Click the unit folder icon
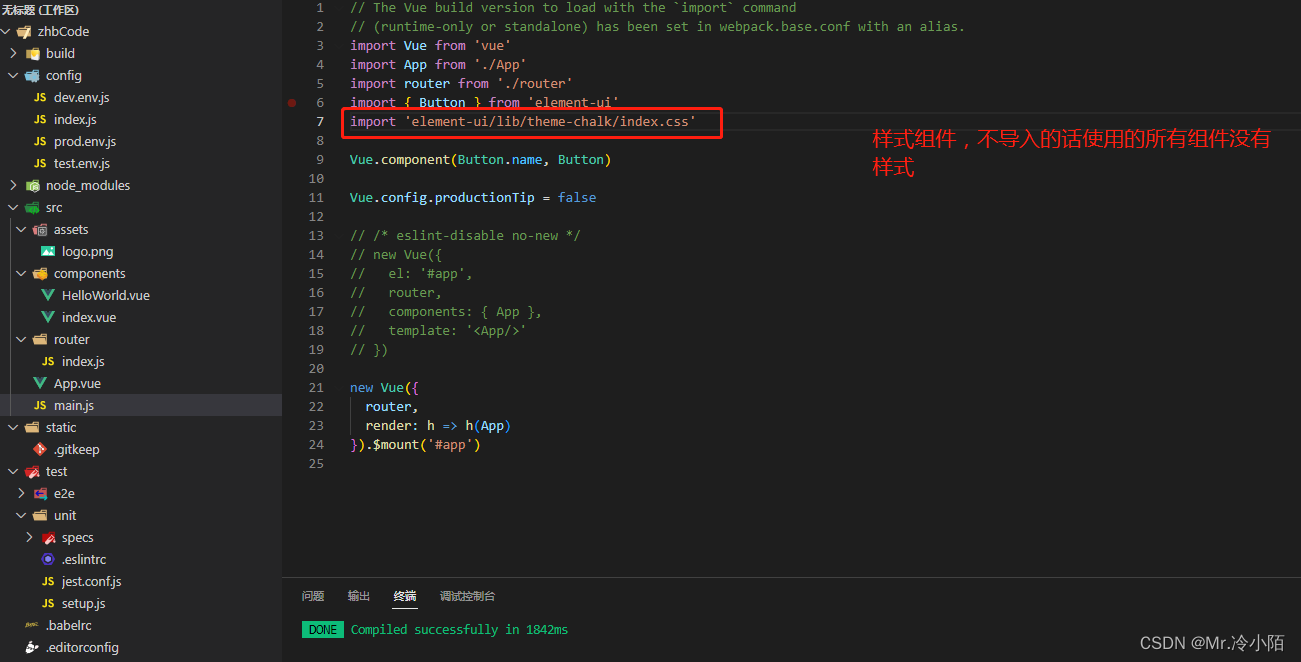Image resolution: width=1301 pixels, height=662 pixels. point(40,515)
